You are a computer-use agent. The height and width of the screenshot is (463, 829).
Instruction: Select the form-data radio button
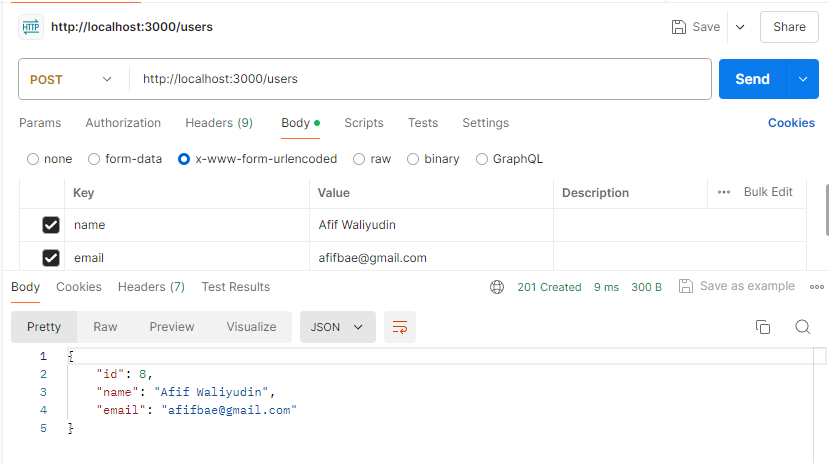coord(95,159)
